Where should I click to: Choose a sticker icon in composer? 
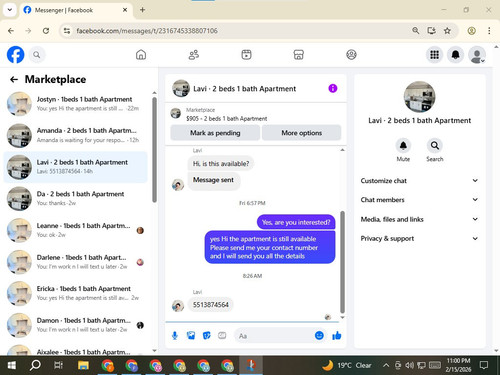click(207, 336)
